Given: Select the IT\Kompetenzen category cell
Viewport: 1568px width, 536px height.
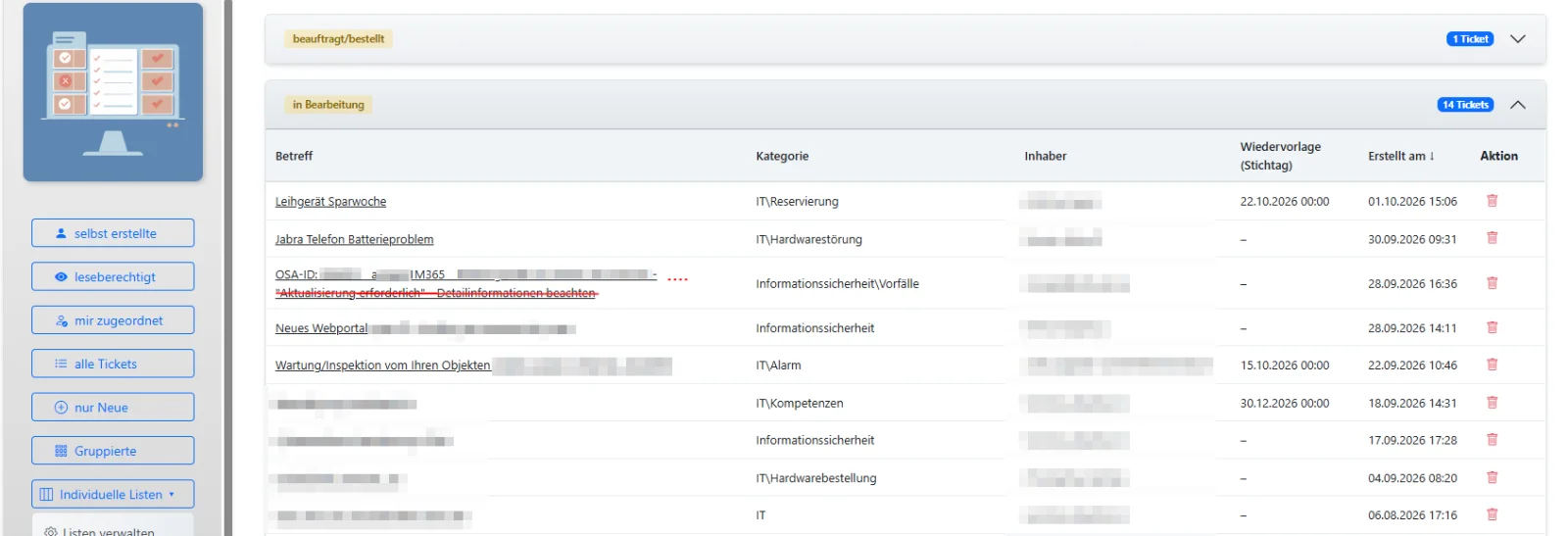Looking at the screenshot, I should point(799,403).
